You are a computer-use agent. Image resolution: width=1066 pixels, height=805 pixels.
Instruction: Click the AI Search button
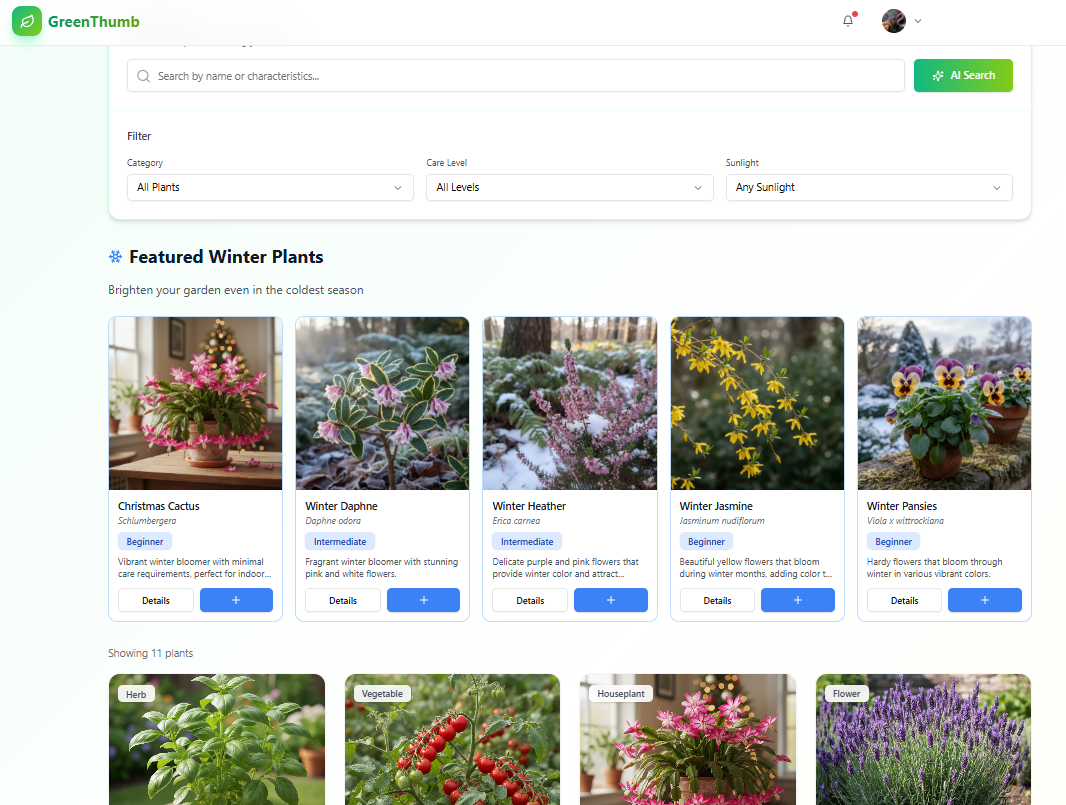(x=962, y=75)
